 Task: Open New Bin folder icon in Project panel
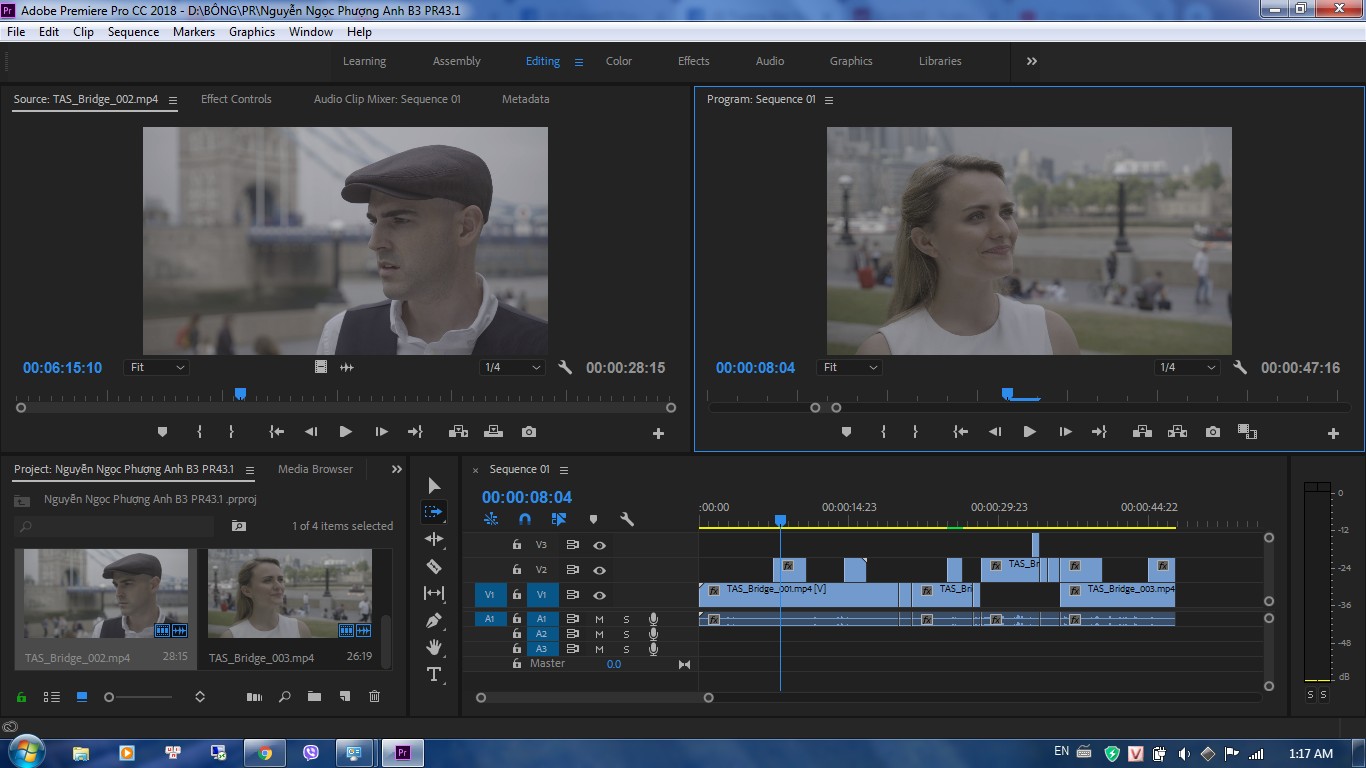[314, 697]
